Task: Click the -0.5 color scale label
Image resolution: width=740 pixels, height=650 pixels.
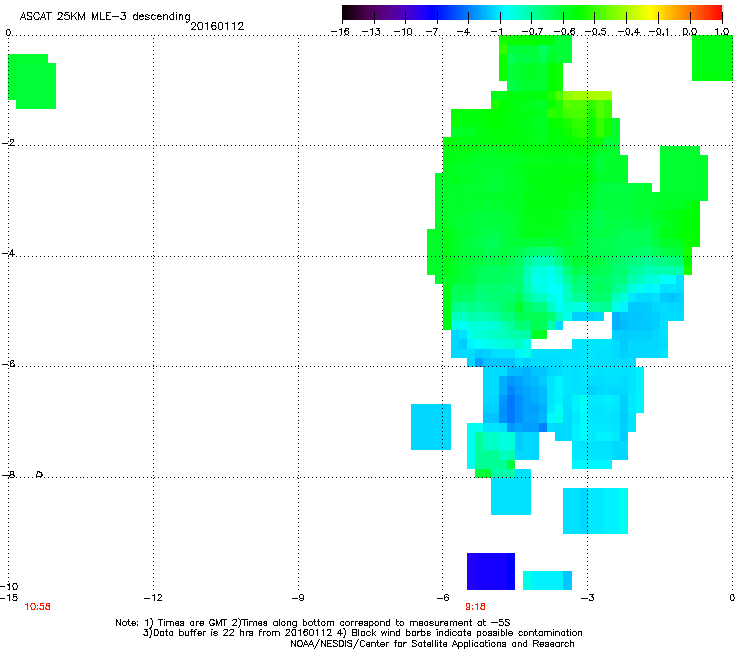Action: click(596, 32)
